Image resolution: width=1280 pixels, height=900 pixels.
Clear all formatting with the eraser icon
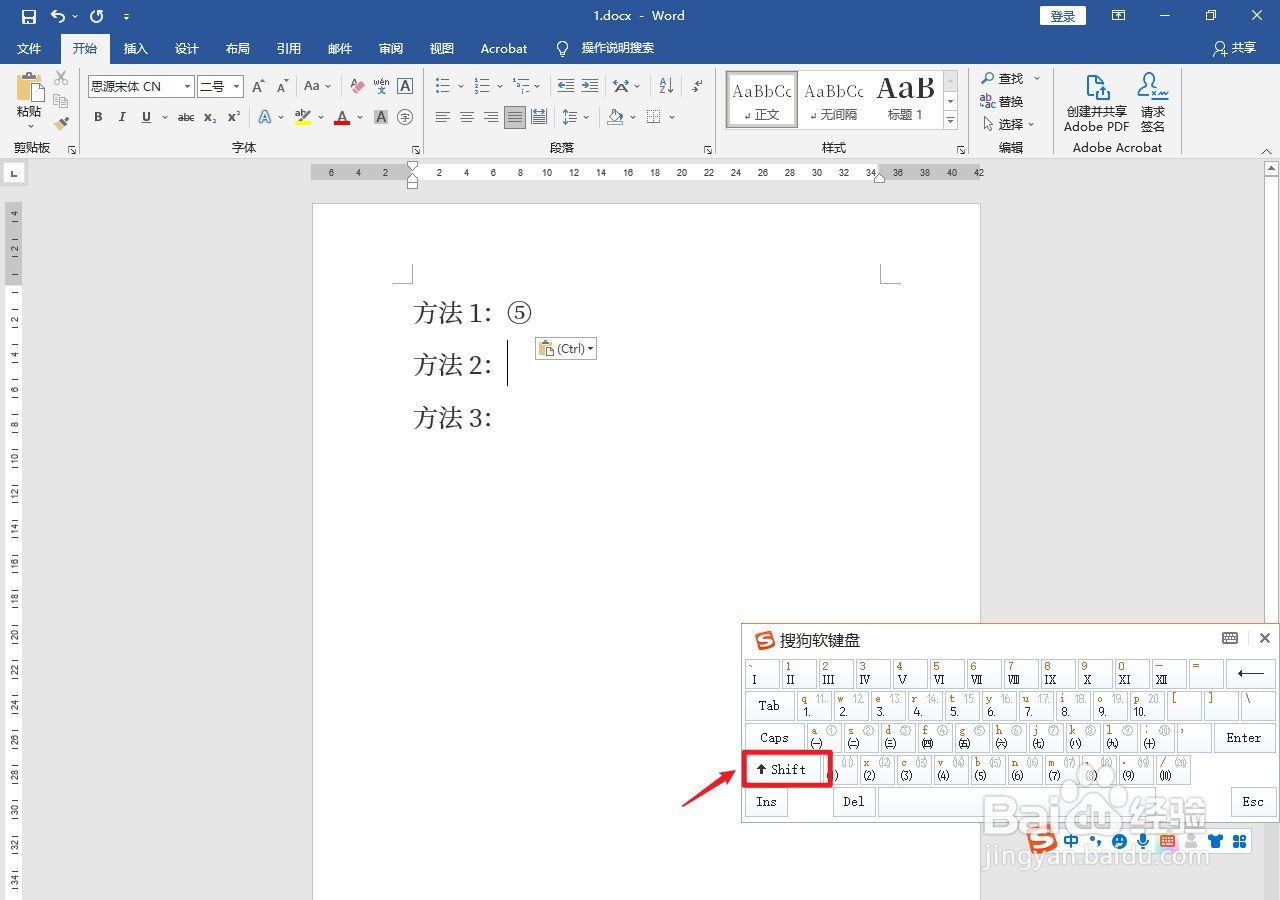click(x=357, y=87)
